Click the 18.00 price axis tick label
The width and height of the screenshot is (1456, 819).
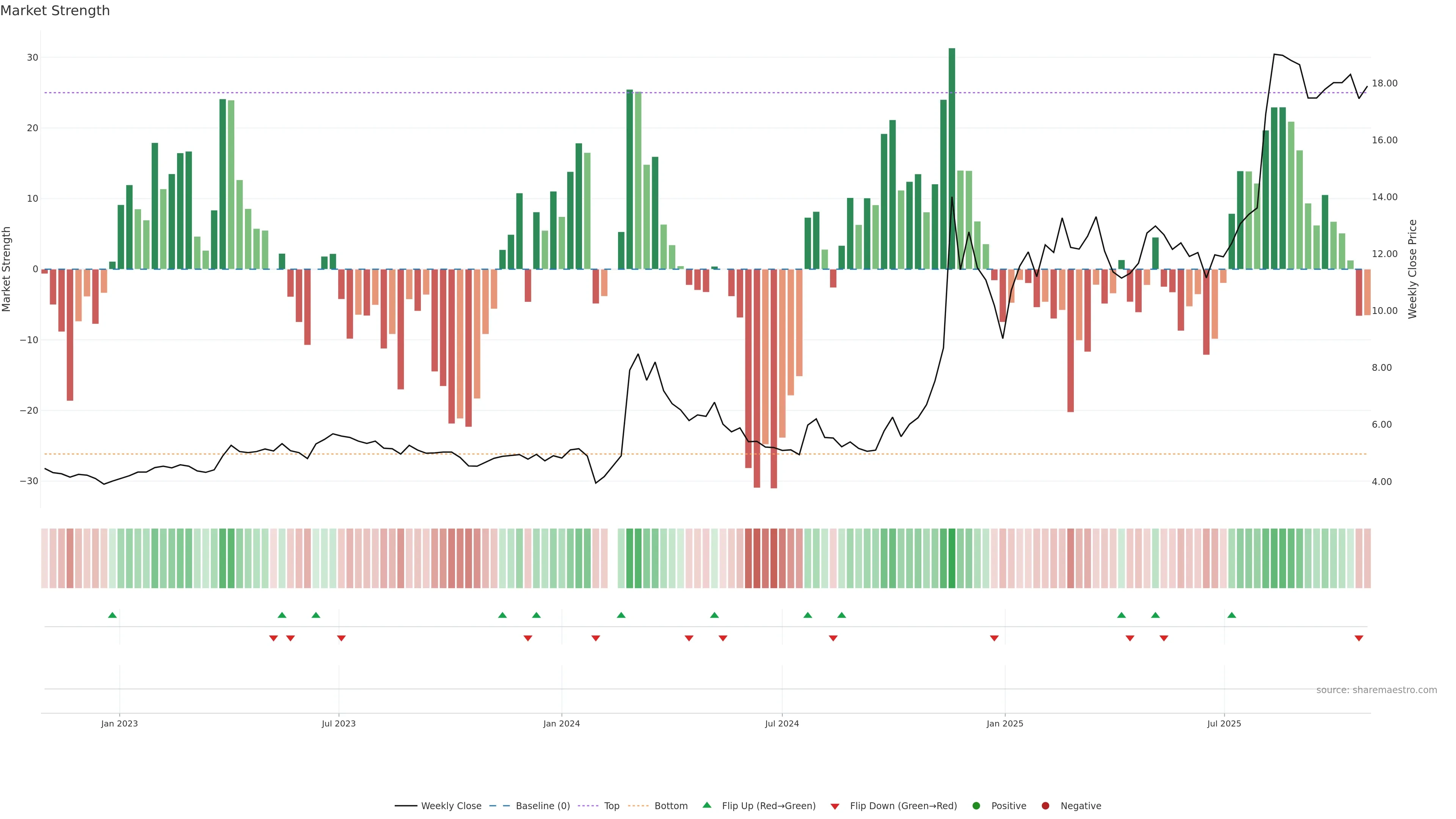click(1384, 84)
